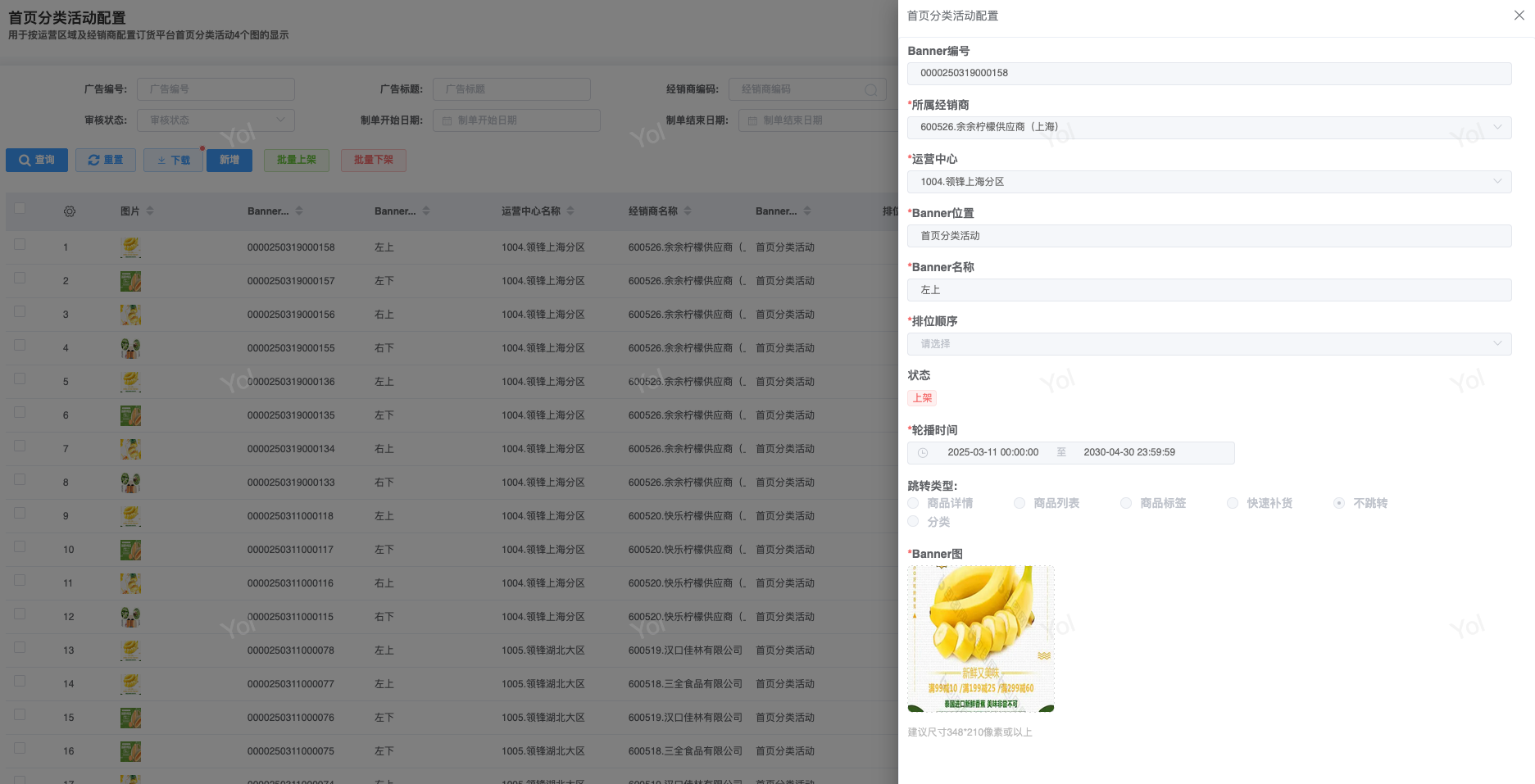Click the sort icon on 图片 column

[150, 211]
